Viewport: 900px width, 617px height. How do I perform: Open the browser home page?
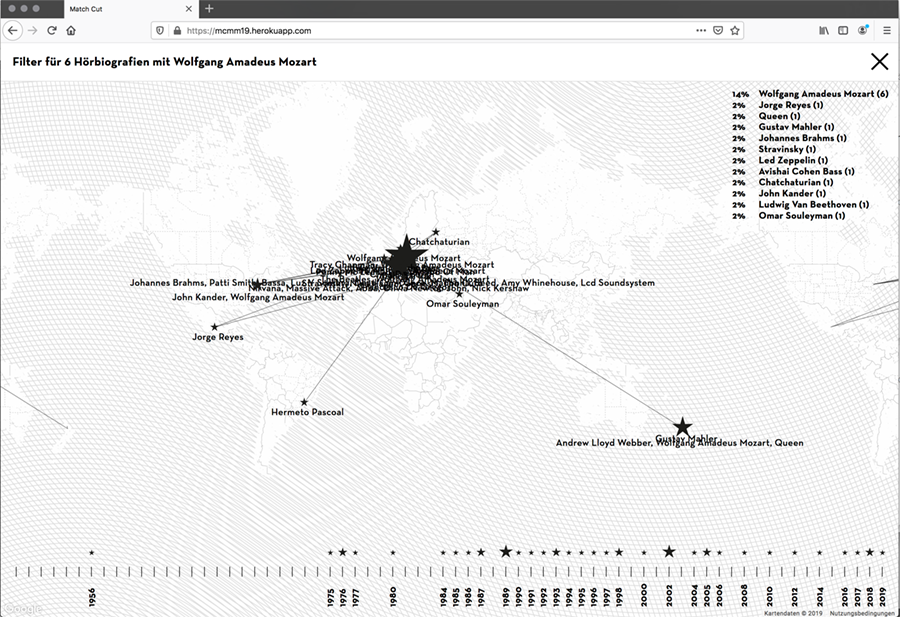[71, 30]
